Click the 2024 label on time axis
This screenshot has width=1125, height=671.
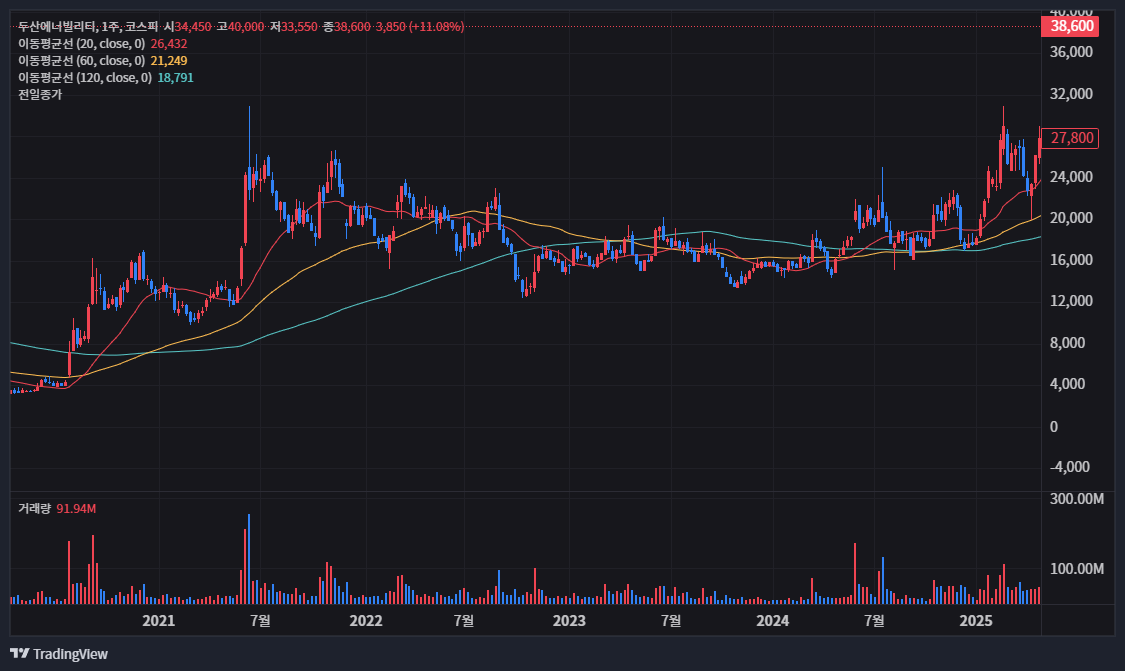coord(773,621)
